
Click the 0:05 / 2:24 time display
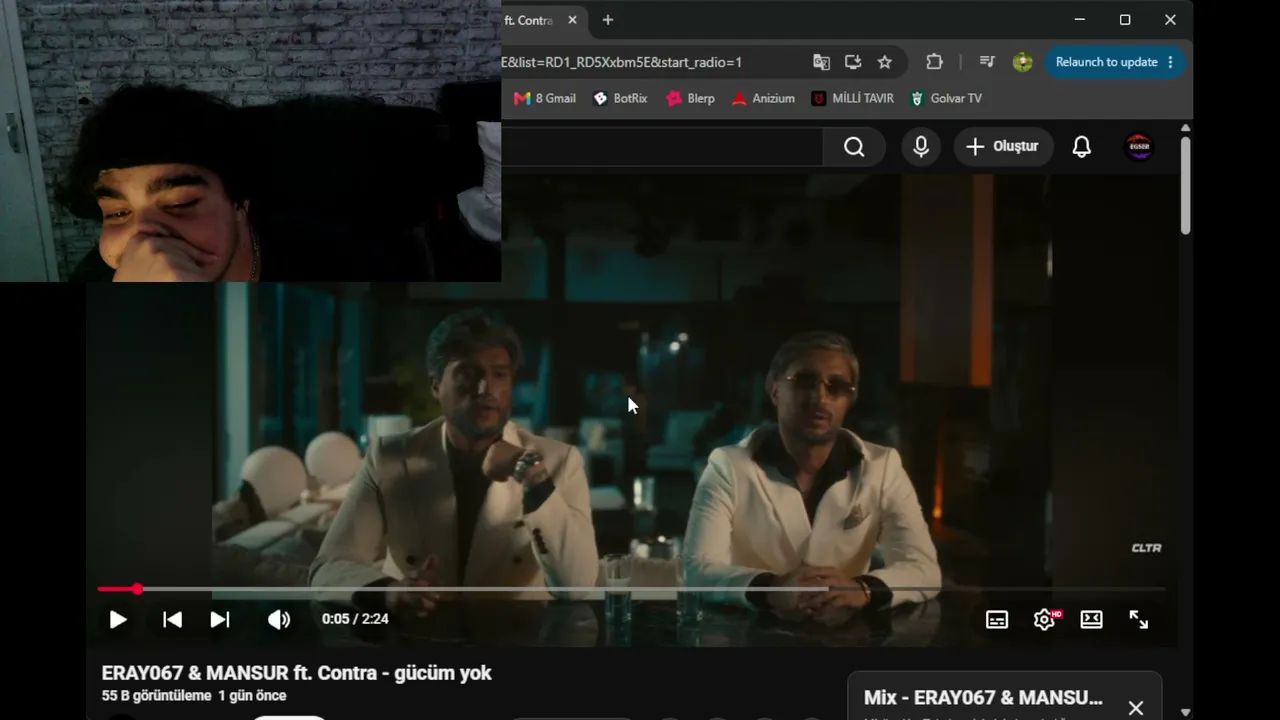click(x=355, y=619)
